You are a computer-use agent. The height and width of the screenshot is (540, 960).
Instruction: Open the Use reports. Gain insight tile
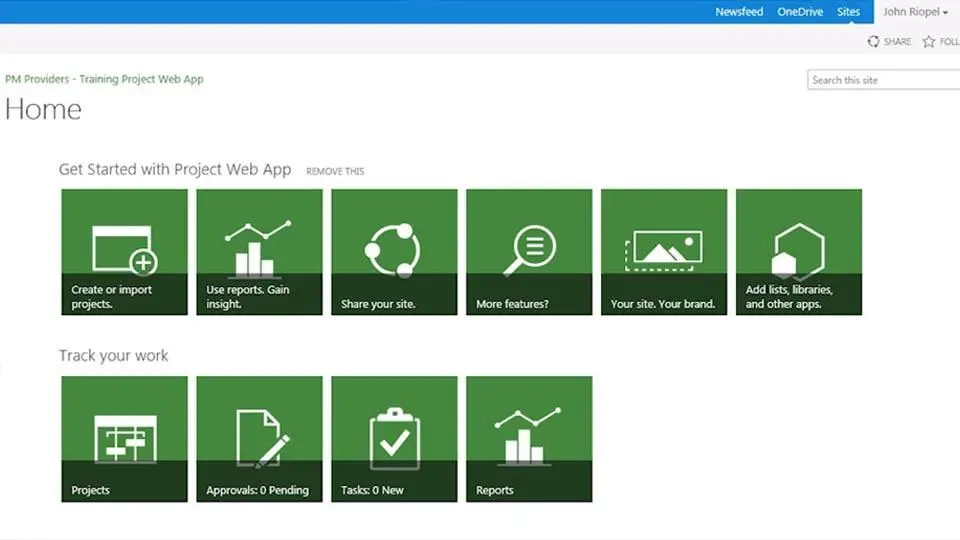(260, 252)
